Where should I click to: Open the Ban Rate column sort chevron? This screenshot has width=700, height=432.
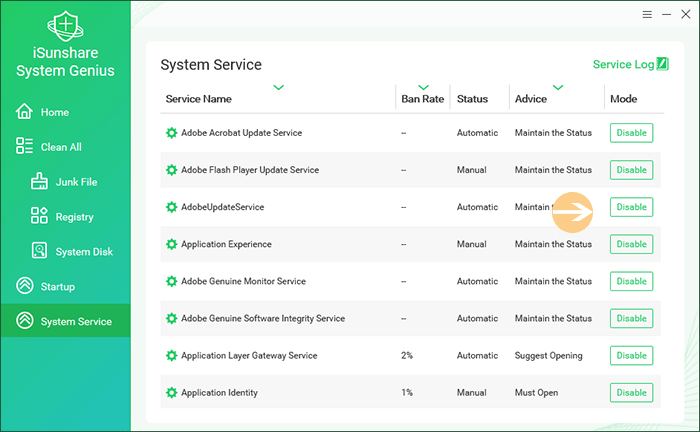pos(423,87)
